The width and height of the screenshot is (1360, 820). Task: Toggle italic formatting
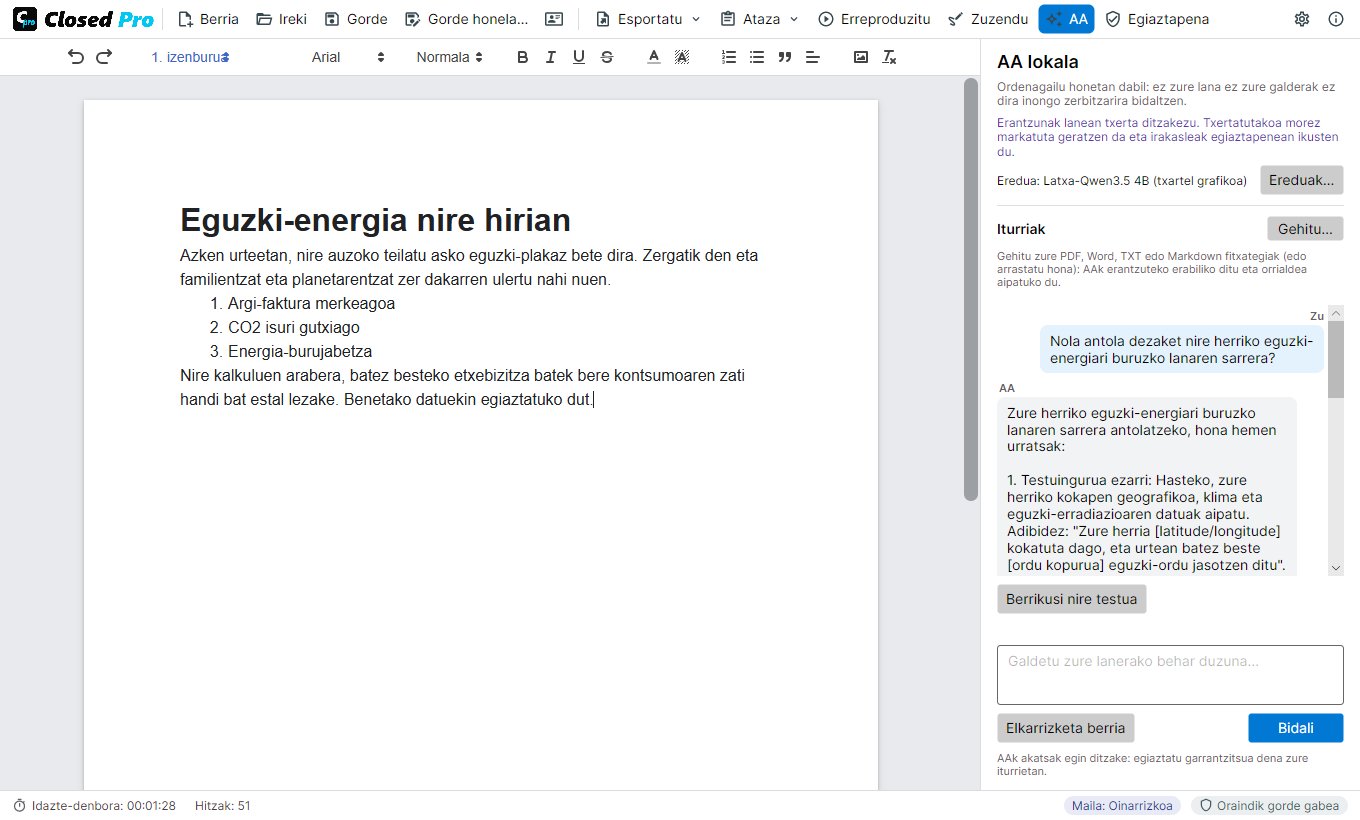coord(550,57)
